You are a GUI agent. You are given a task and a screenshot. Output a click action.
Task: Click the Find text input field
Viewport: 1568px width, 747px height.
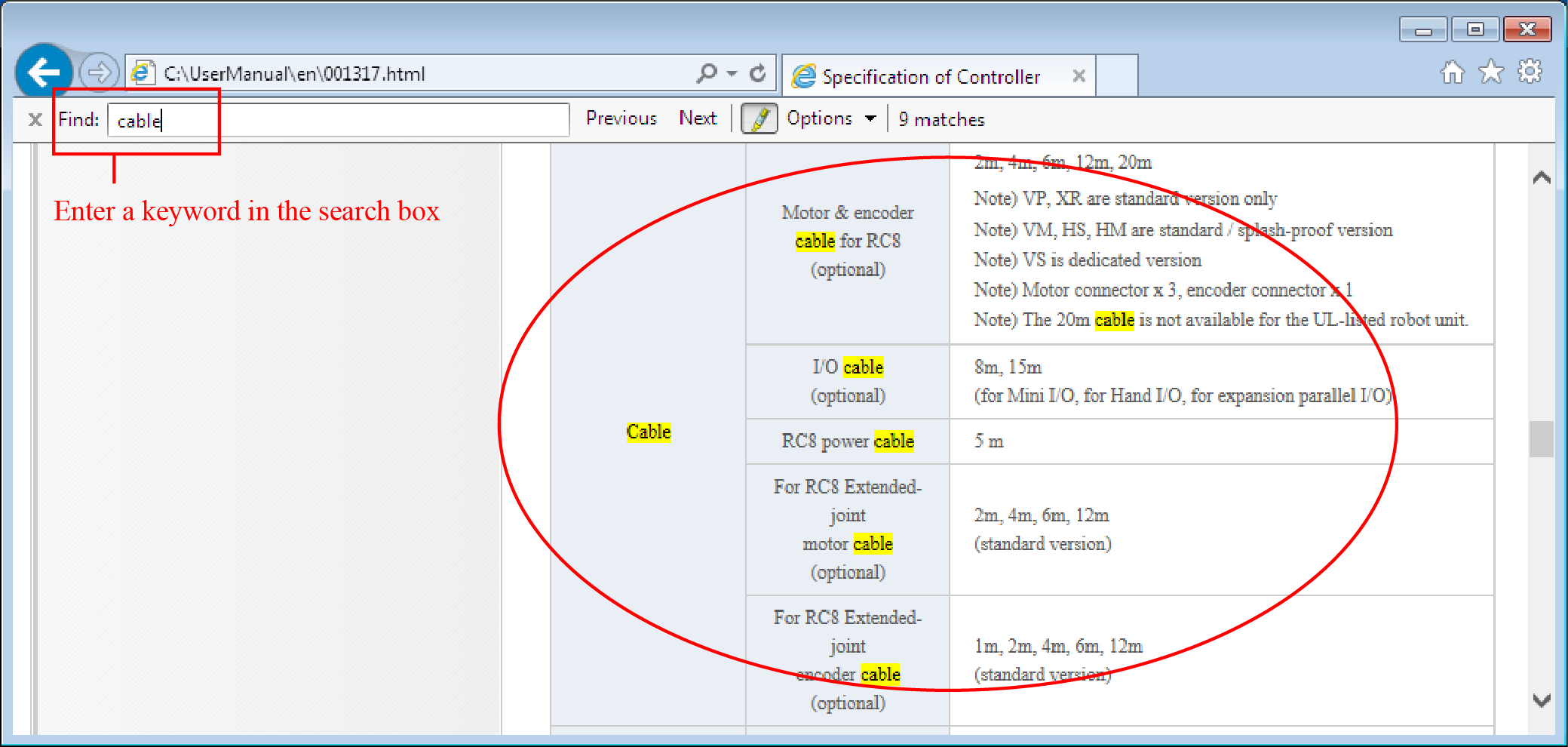(339, 120)
